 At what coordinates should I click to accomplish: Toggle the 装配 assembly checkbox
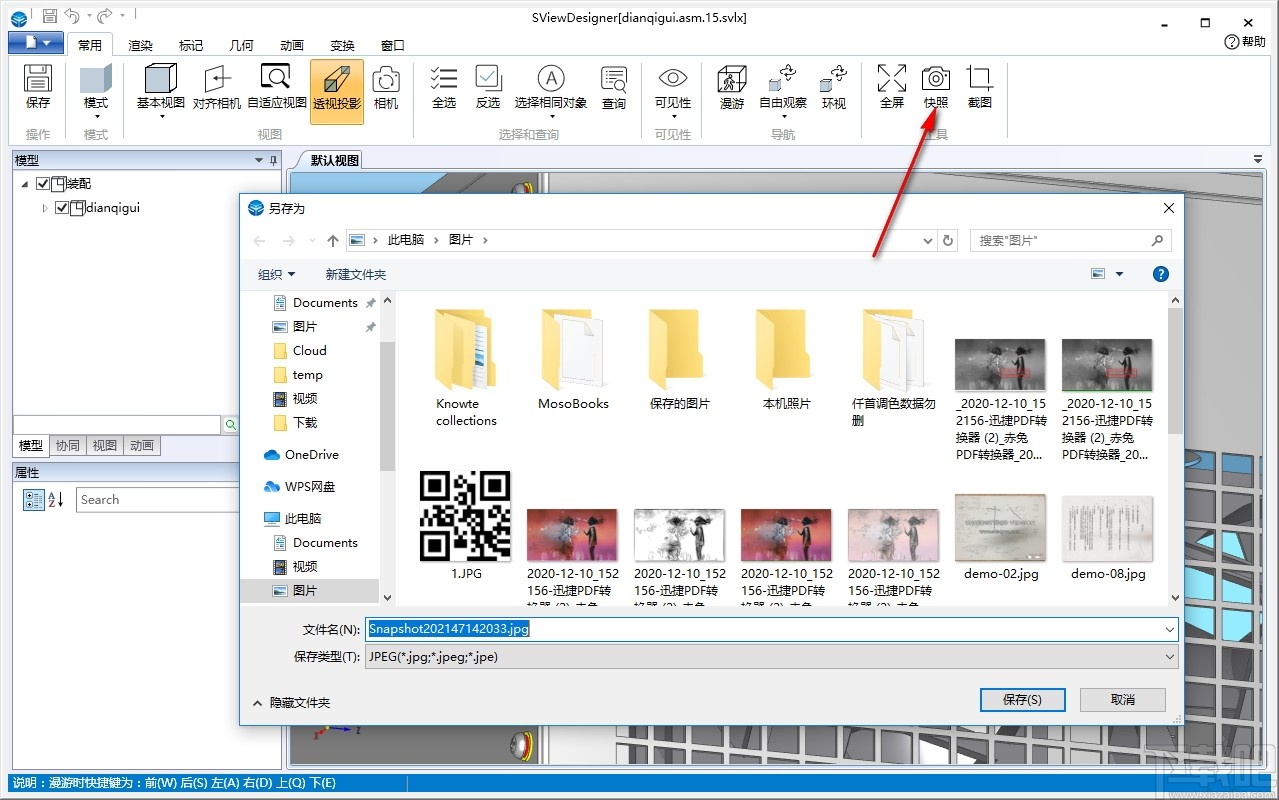click(41, 183)
